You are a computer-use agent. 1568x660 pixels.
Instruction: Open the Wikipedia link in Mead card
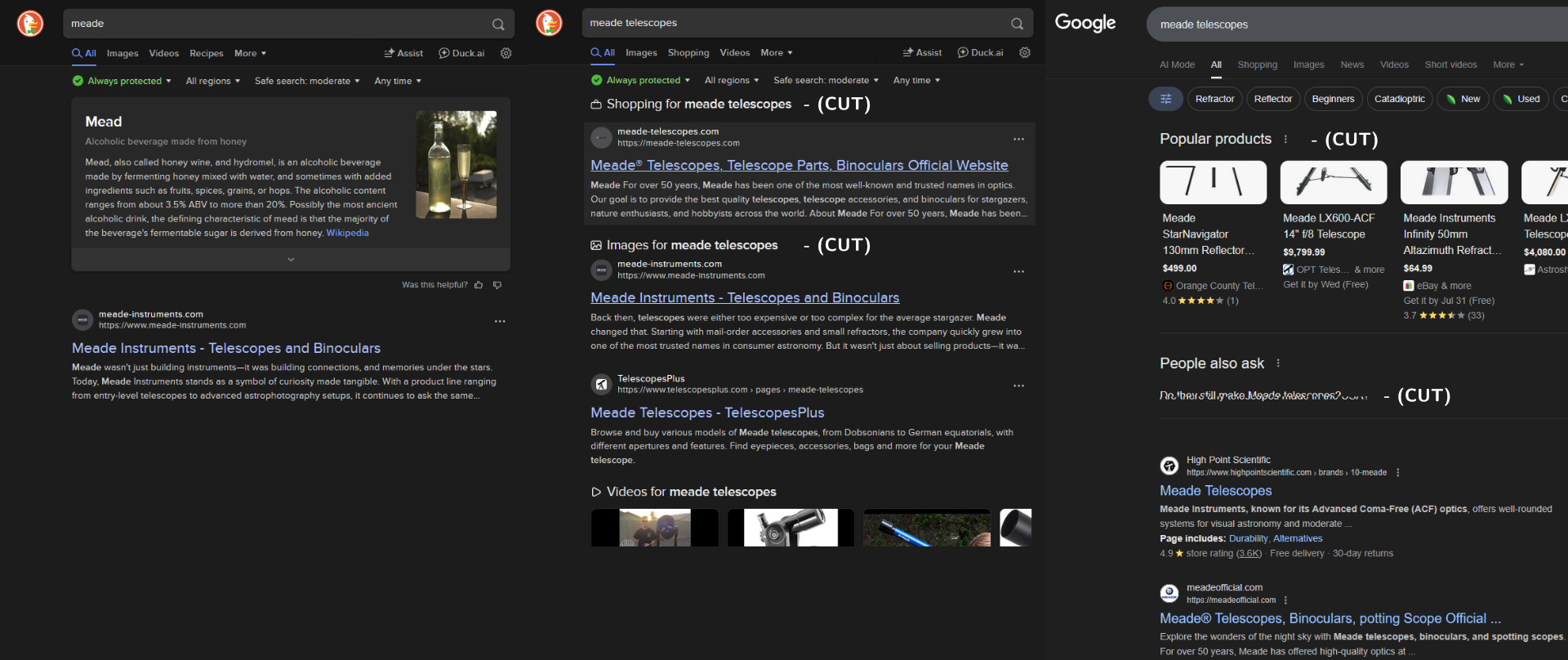347,233
